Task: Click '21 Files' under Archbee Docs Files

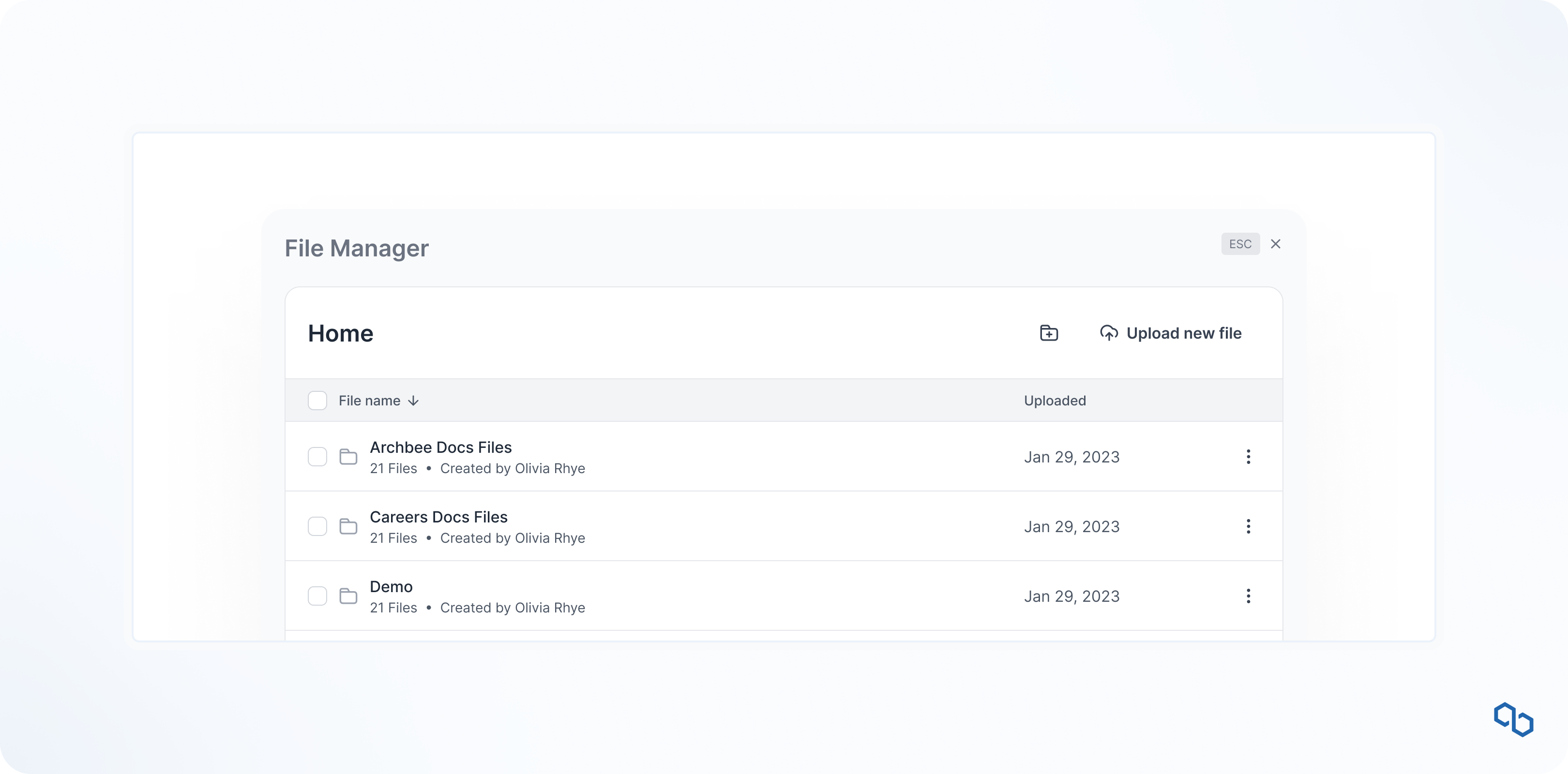Action: pos(393,469)
